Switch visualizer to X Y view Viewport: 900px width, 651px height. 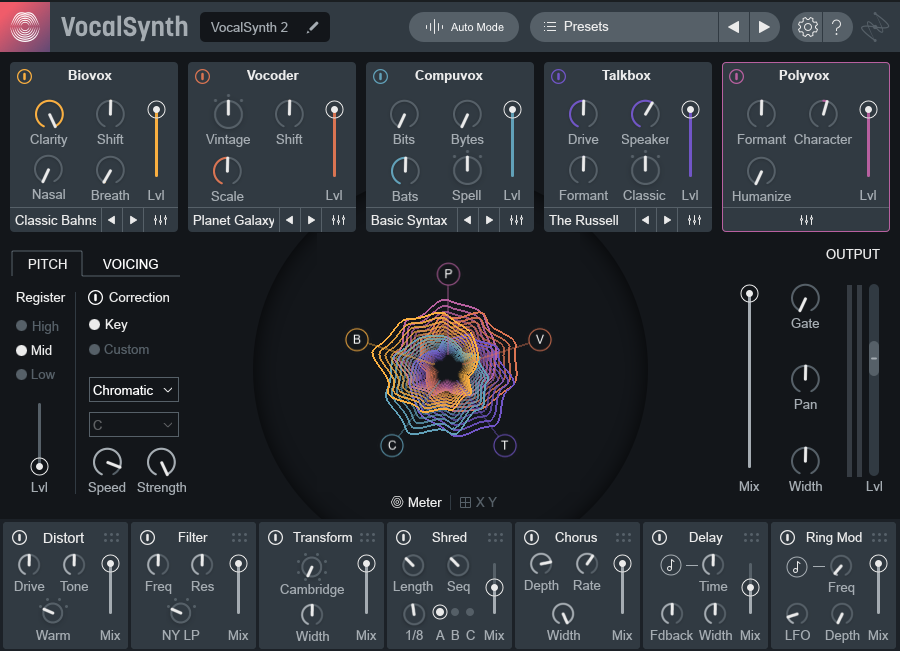click(478, 502)
